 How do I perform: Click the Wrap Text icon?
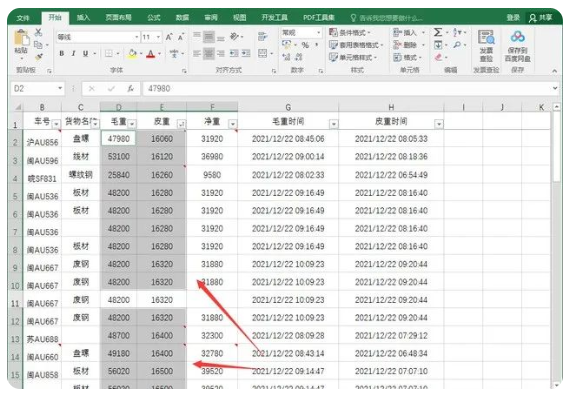pyautogui.click(x=262, y=37)
